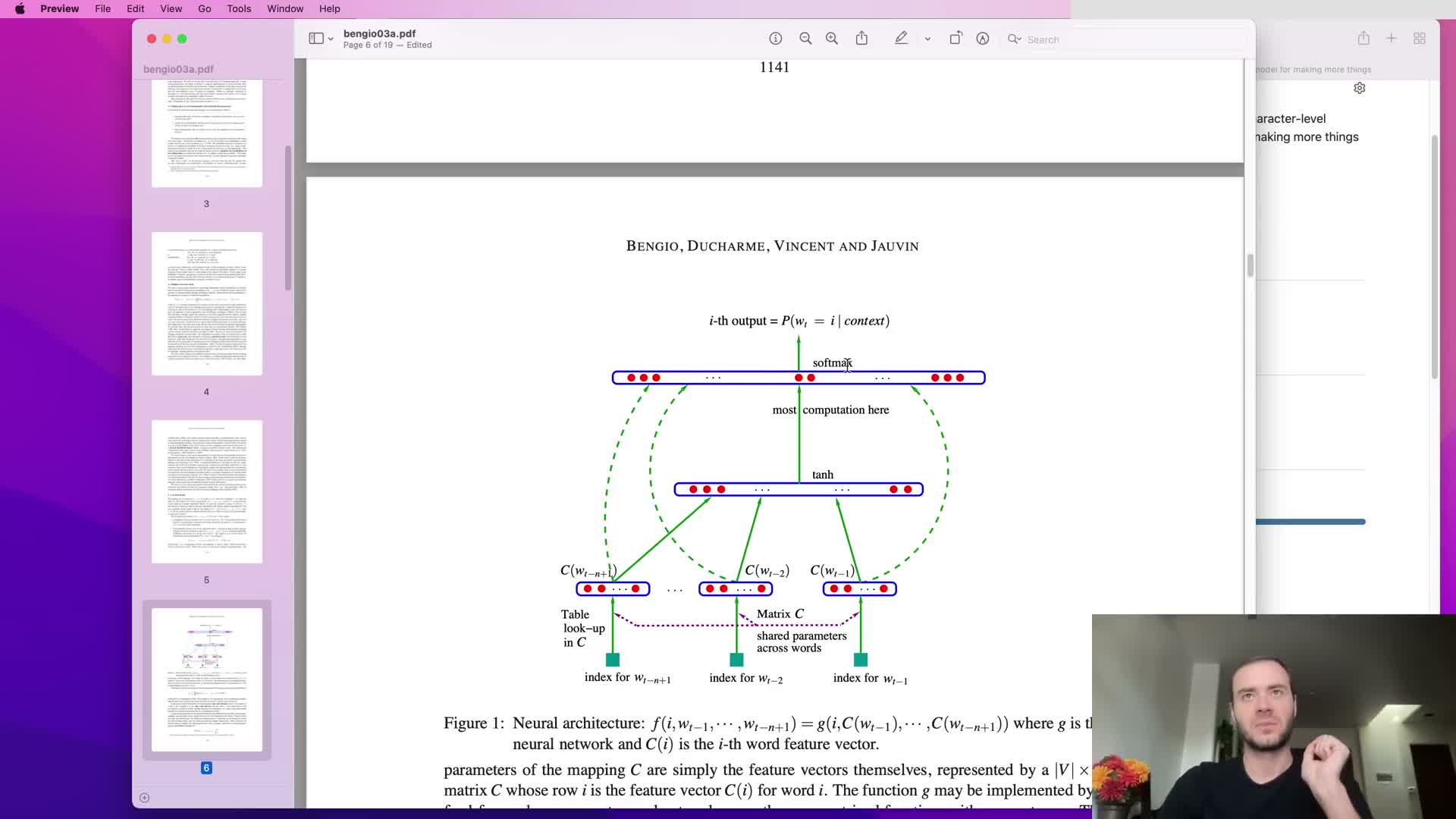This screenshot has height=819, width=1456.
Task: Select the Highlight pen tool
Action: (901, 39)
